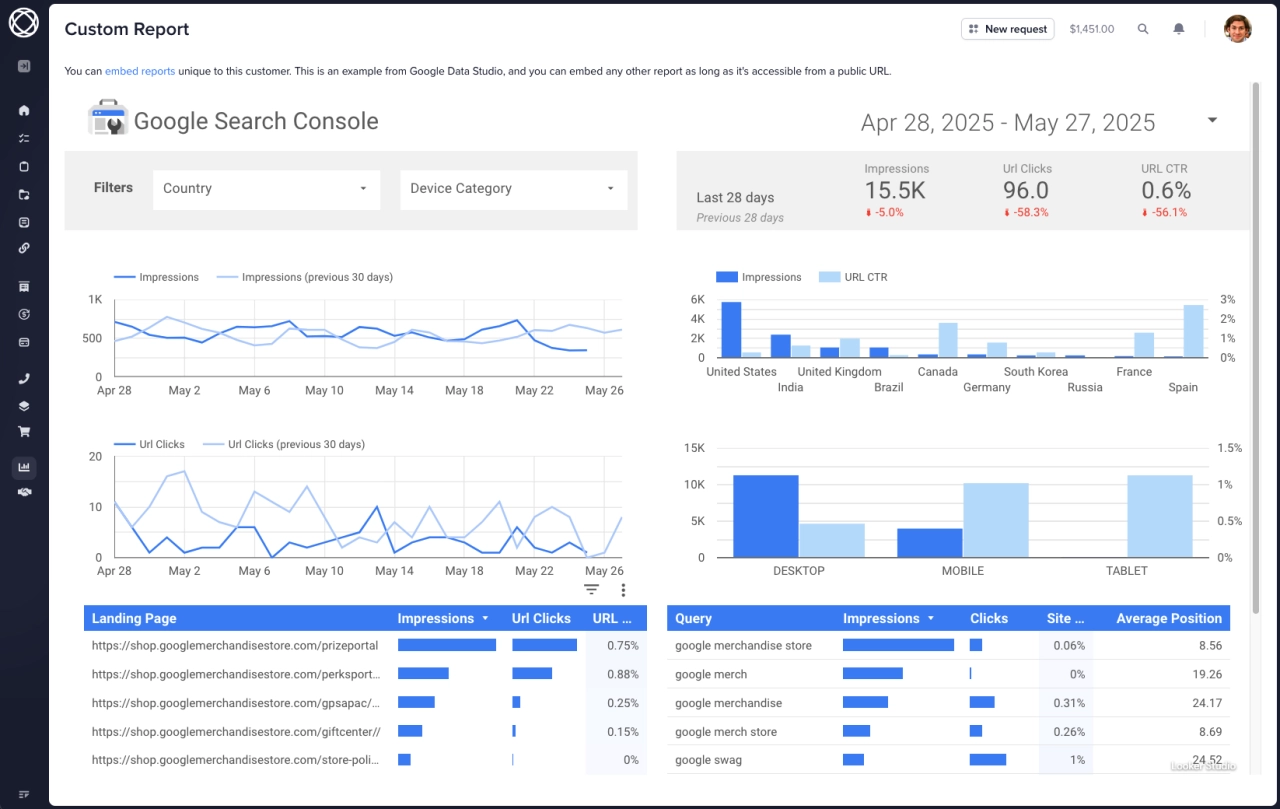
Task: Click the URL CTR legend swatch in country chart
Action: [829, 277]
